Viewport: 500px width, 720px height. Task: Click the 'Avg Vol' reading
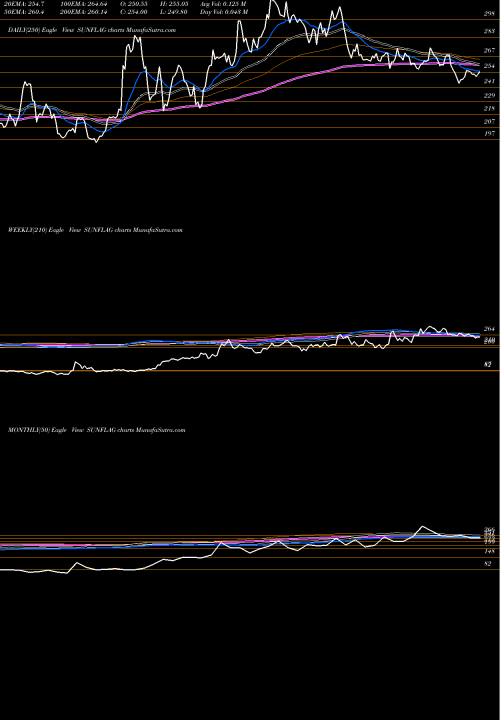pos(223,4)
